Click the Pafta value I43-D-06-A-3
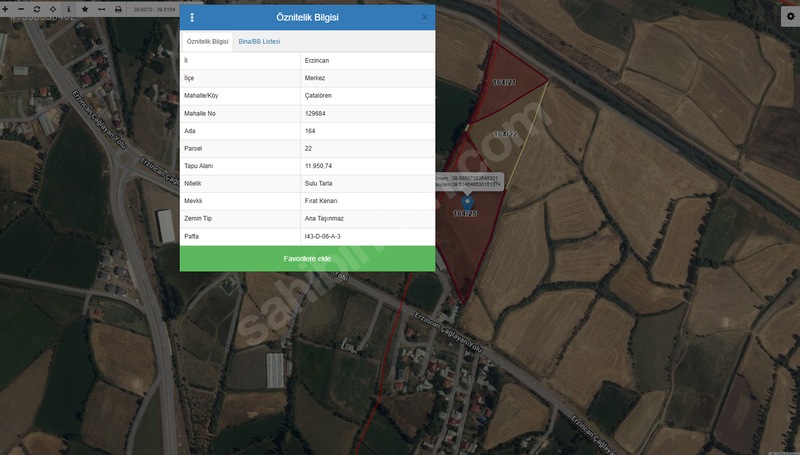The height and width of the screenshot is (455, 800). [x=322, y=236]
